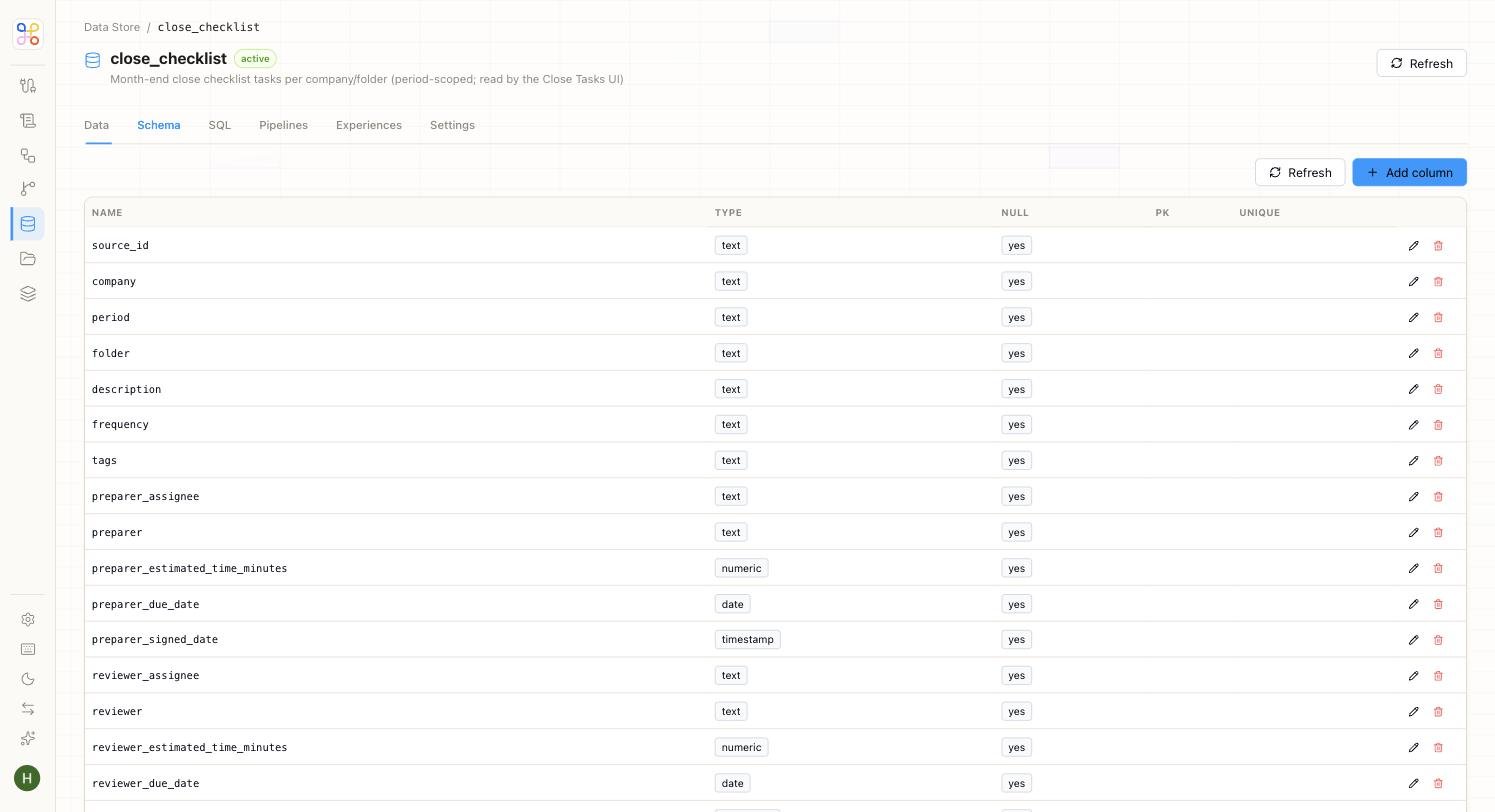Screen dimensions: 1495x812
Task: Click the description column name
Action: click(x=126, y=389)
